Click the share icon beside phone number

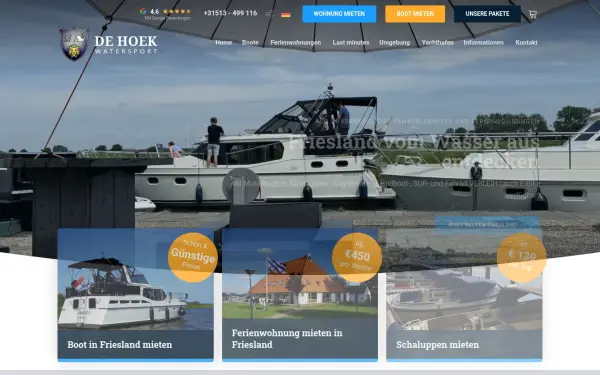[269, 14]
